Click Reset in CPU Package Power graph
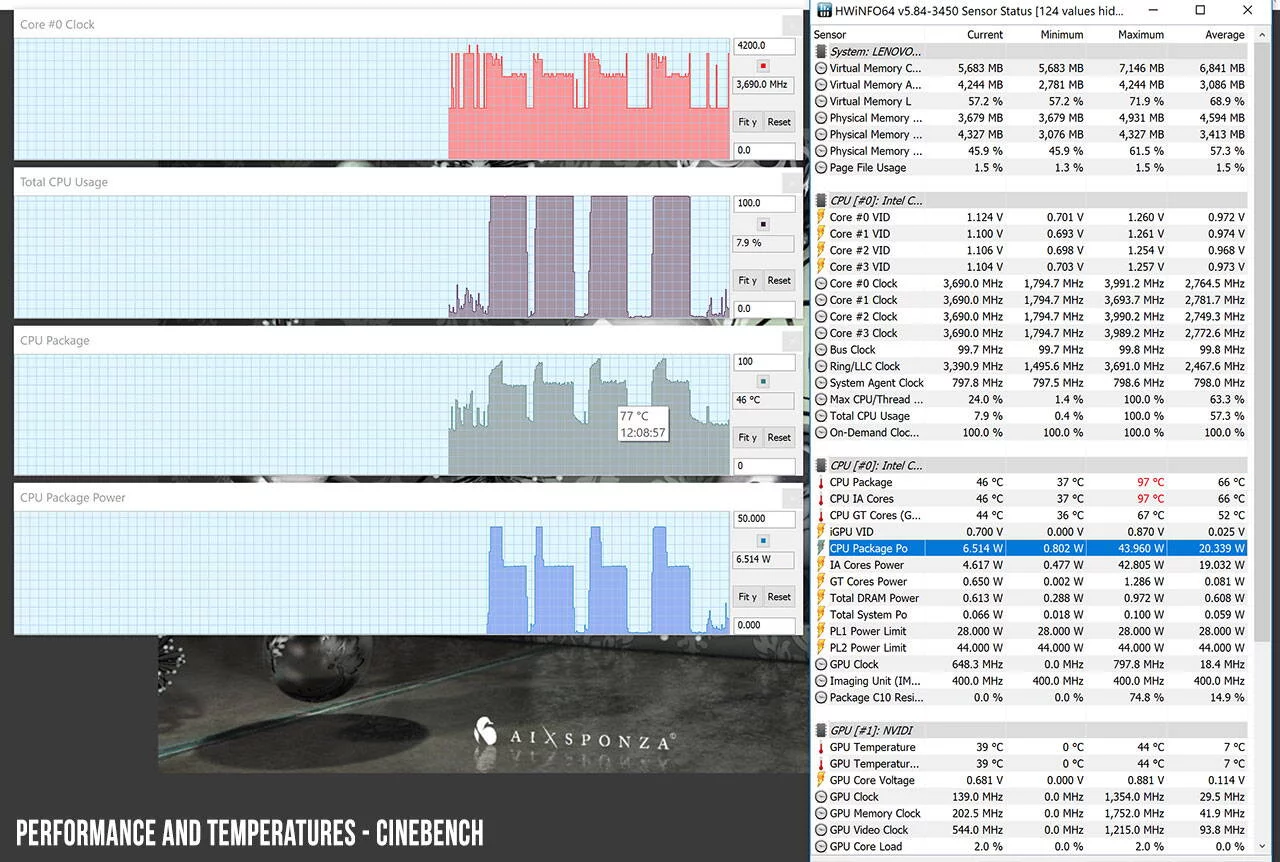Screen dimensions: 1280x862 click(x=779, y=596)
